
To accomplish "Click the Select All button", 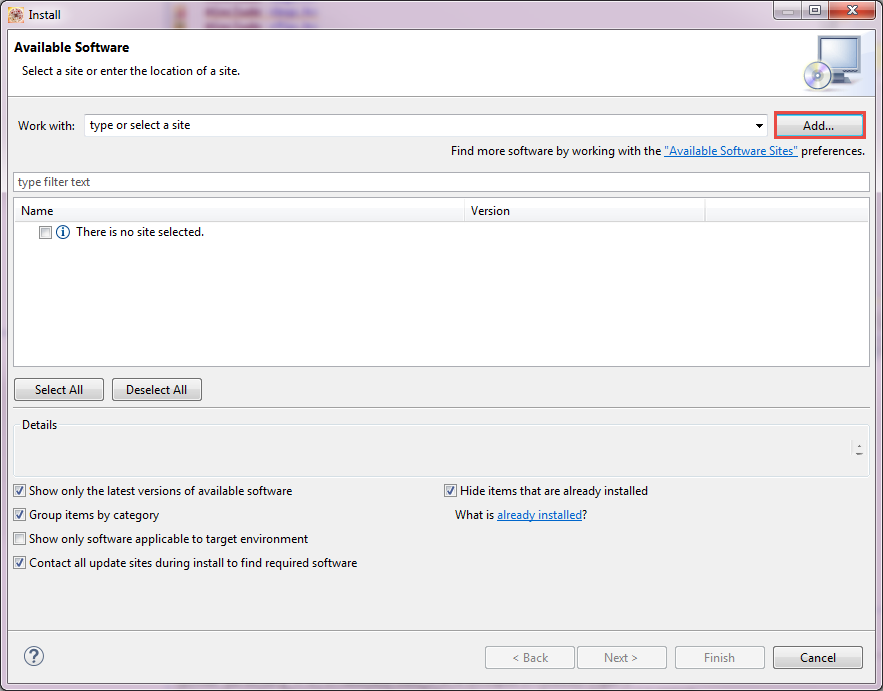I will coord(59,390).
